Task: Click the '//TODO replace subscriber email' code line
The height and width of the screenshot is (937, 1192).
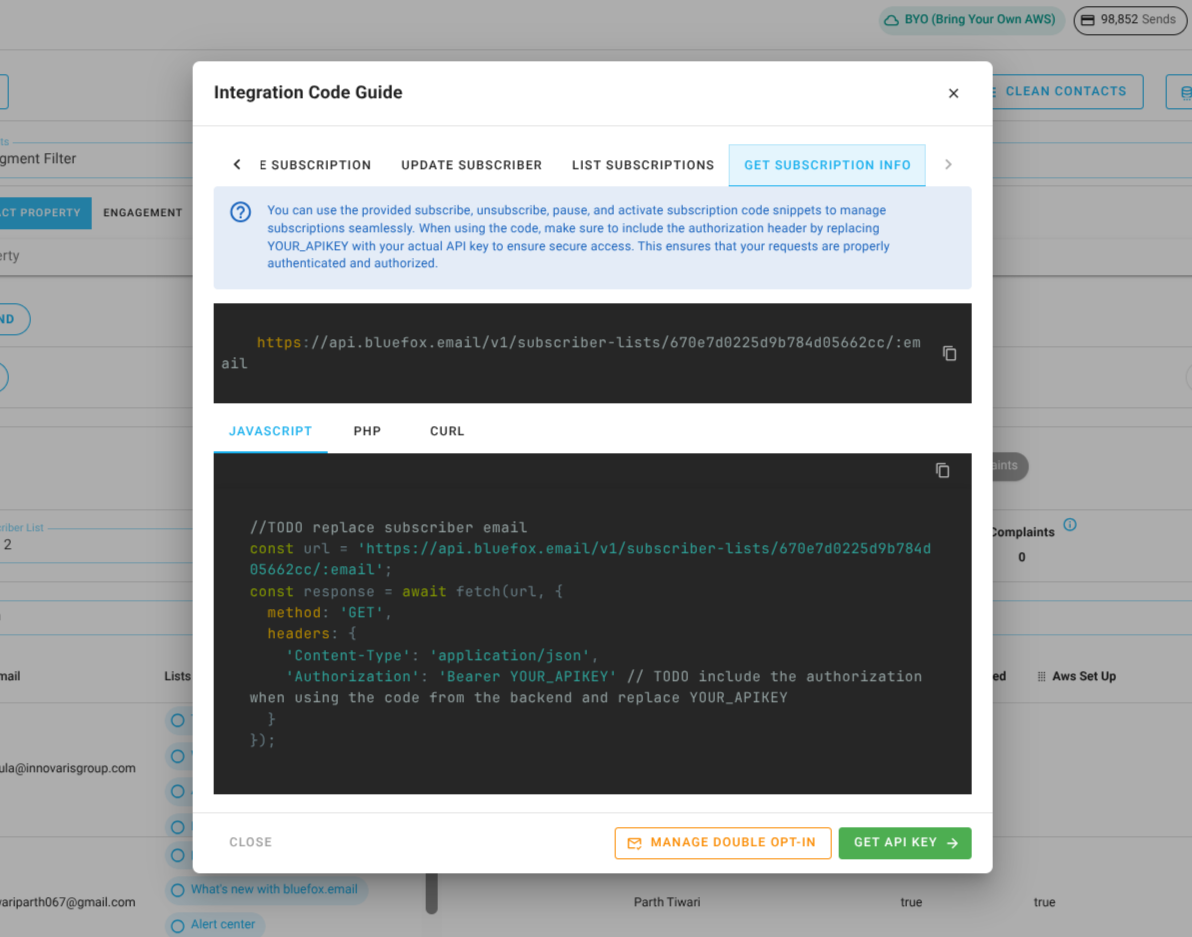Action: tap(388, 527)
